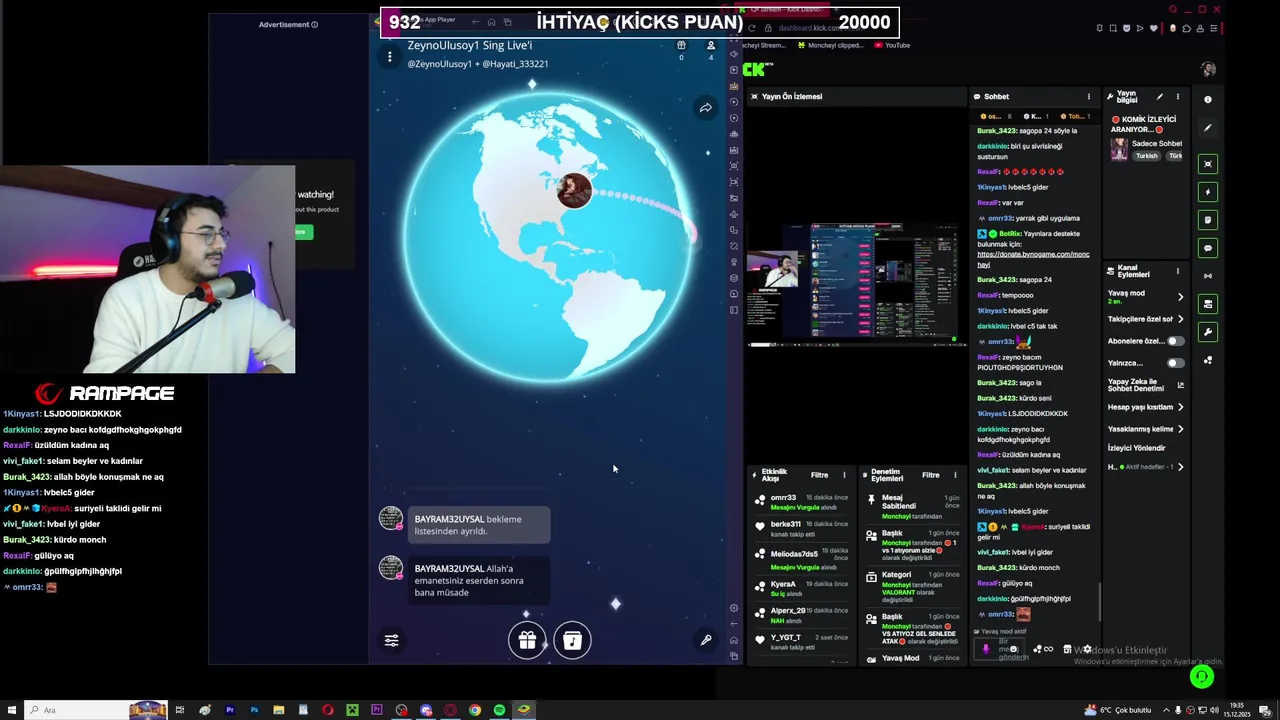Toggle chat bubble icon in right sidebar

click(1208, 248)
